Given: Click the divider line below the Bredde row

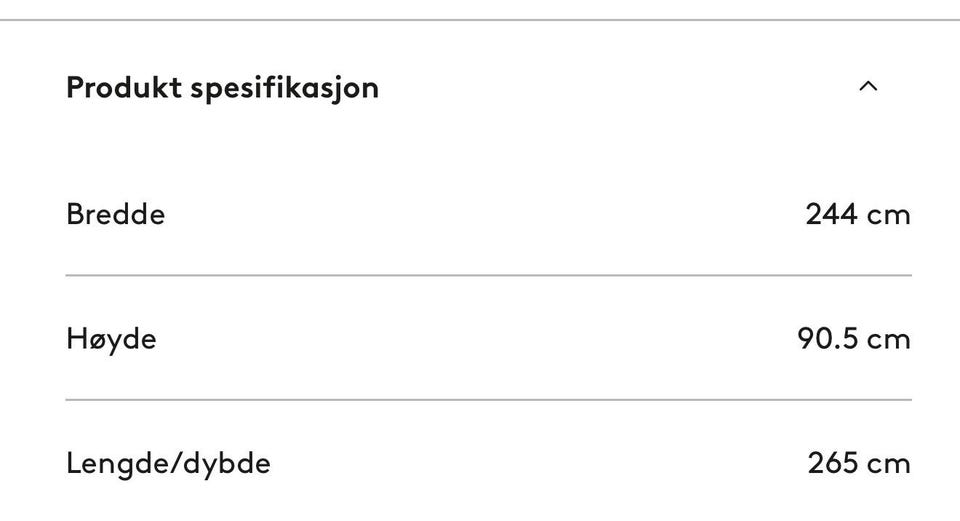Looking at the screenshot, I should 489,275.
